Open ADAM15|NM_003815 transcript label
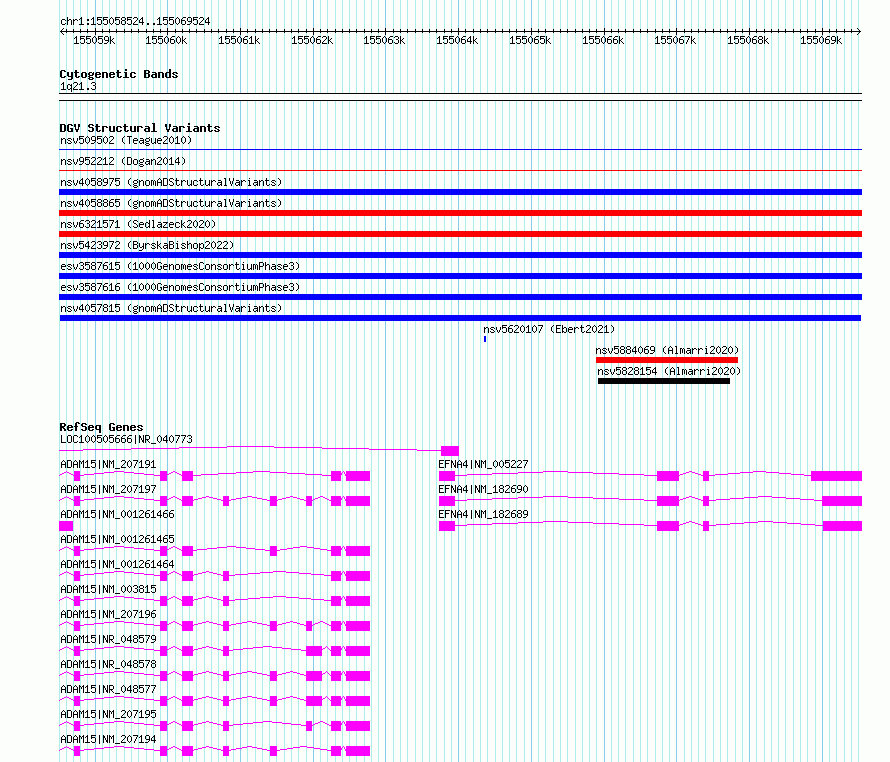This screenshot has width=890, height=762. click(x=108, y=589)
